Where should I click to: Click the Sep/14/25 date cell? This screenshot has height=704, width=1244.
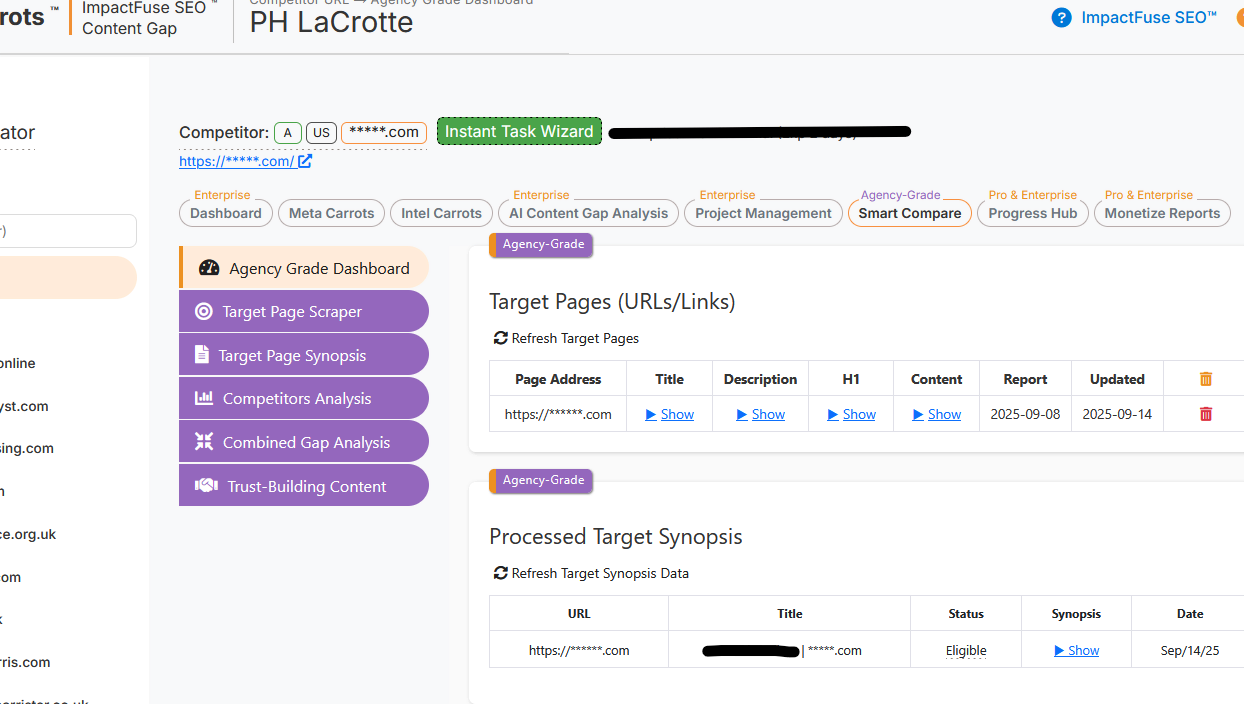(1190, 650)
